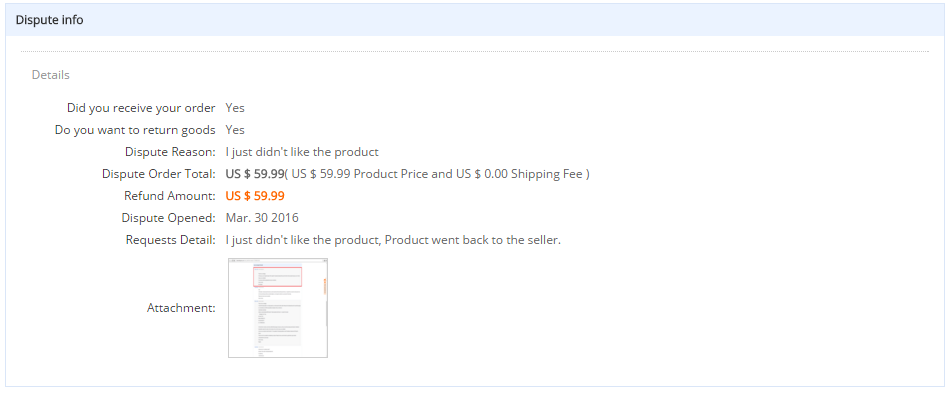Click the Yes answer for return goods
Image resolution: width=952 pixels, height=393 pixels.
coord(235,130)
